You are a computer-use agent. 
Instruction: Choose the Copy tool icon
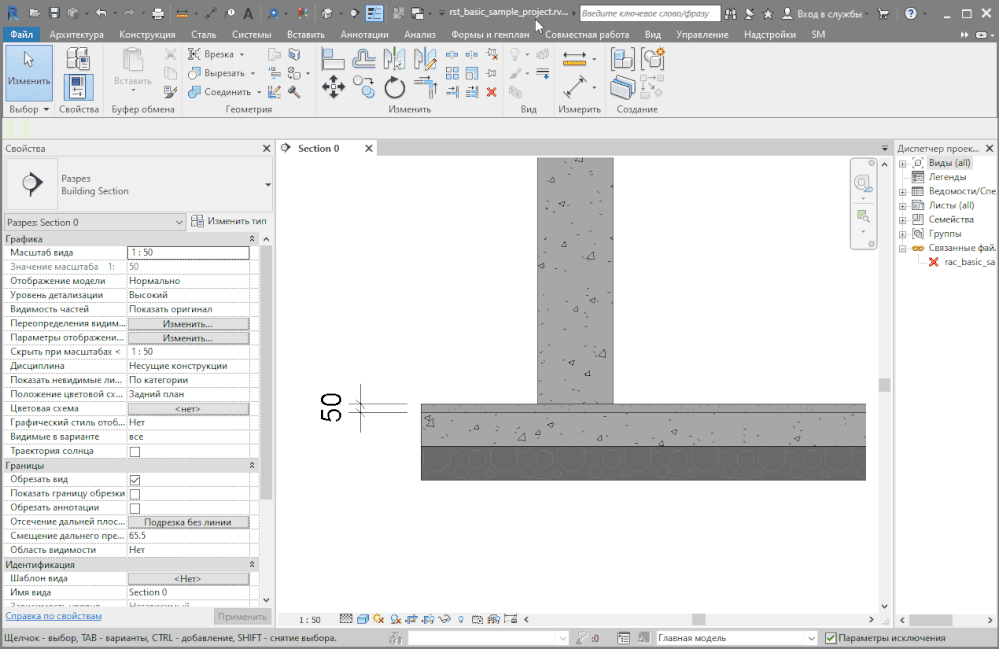pyautogui.click(x=364, y=87)
